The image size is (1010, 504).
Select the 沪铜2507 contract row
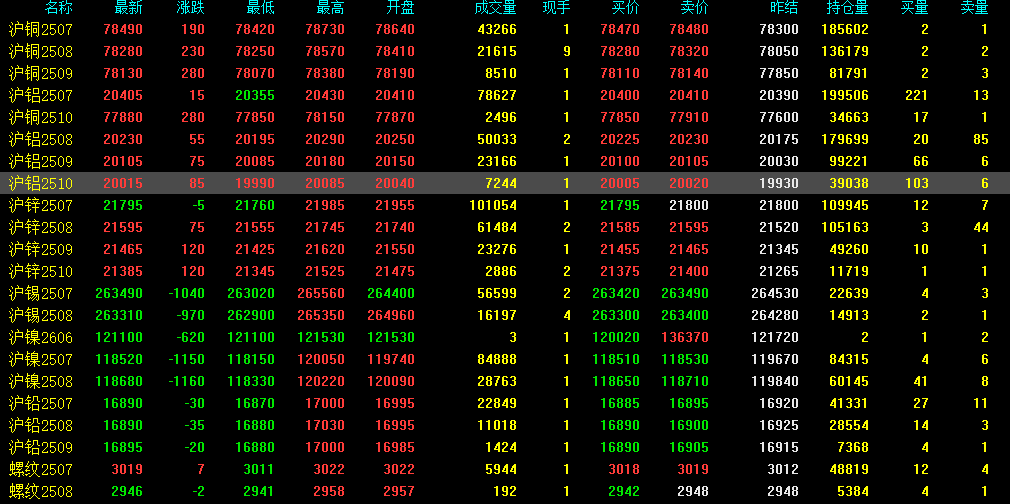click(x=505, y=29)
